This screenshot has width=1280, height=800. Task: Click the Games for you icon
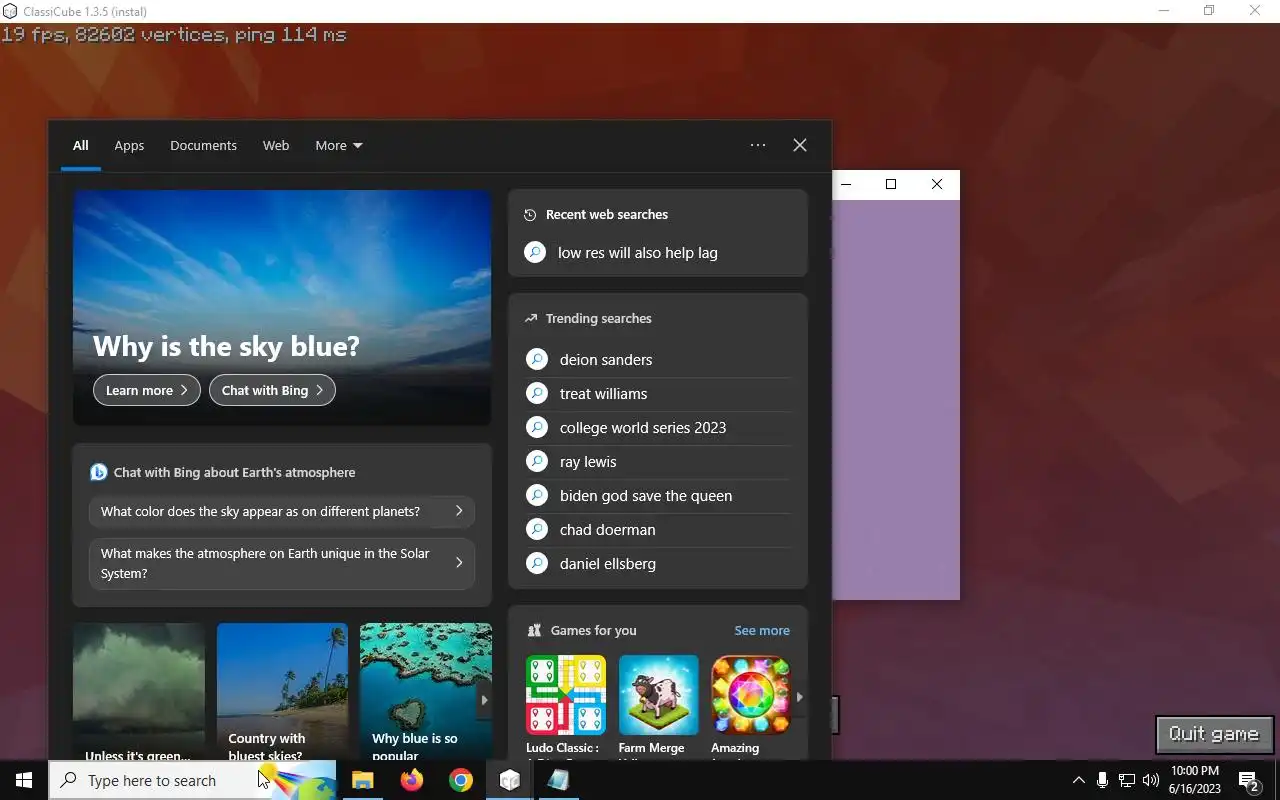click(534, 630)
